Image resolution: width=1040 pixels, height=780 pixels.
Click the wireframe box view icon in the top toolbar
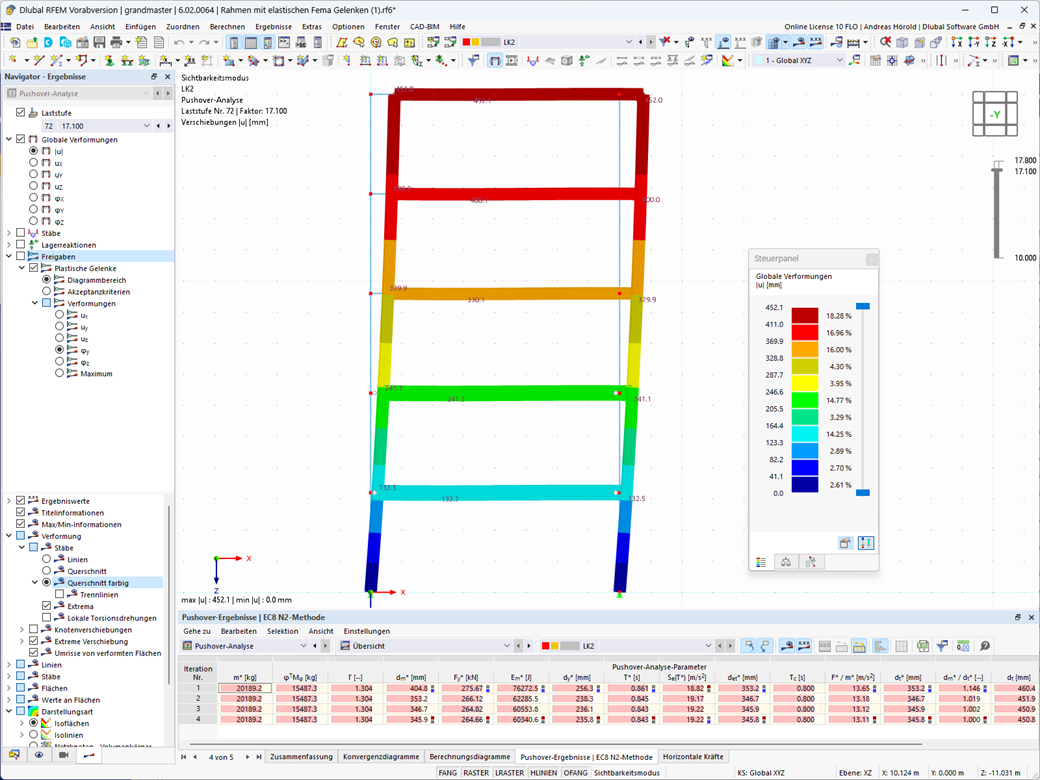click(902, 42)
